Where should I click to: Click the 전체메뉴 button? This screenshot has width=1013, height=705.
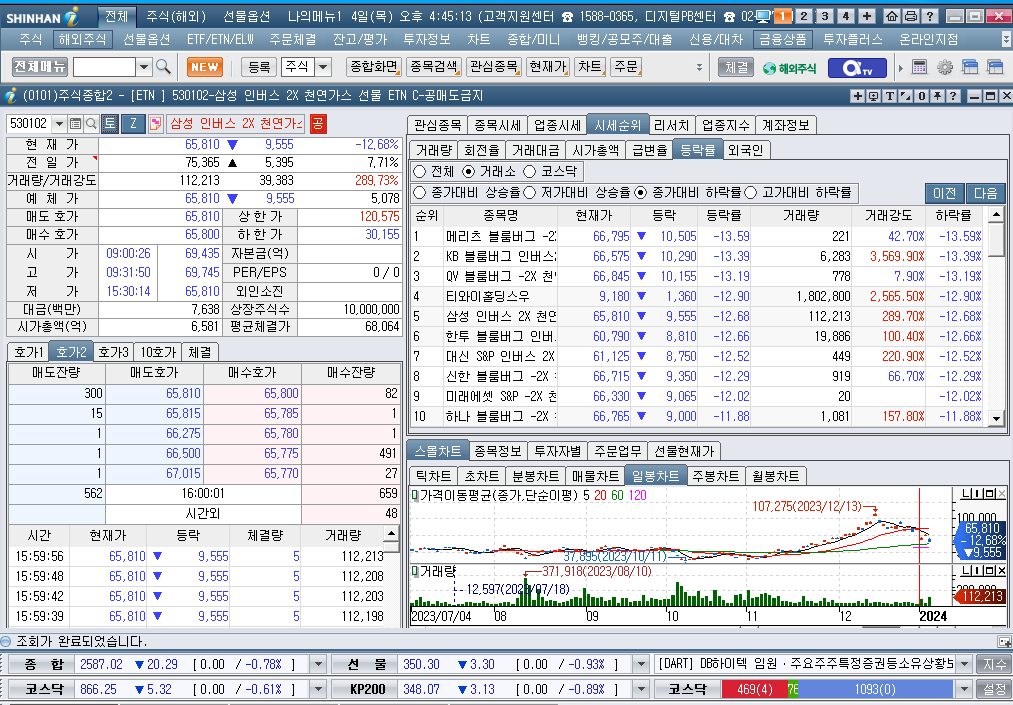point(40,67)
